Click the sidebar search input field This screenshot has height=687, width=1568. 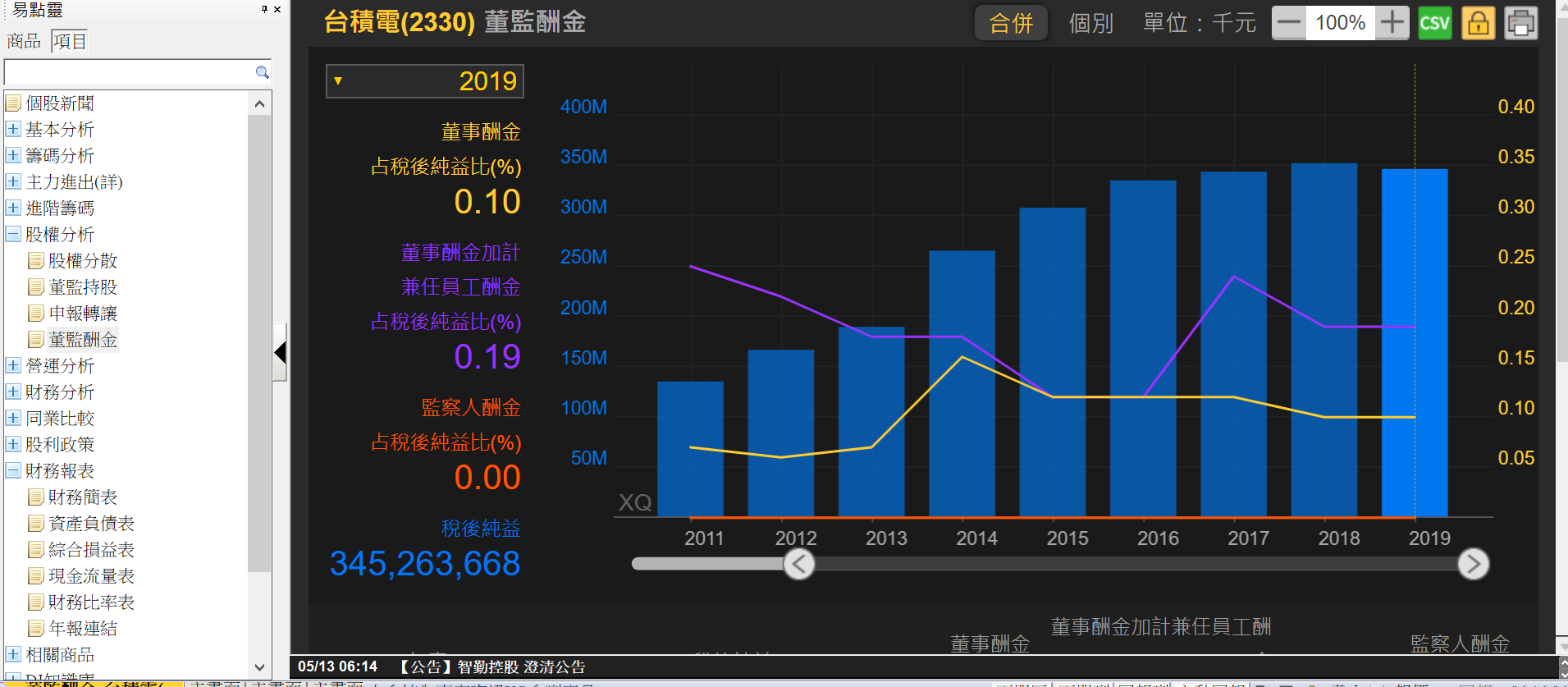pos(130,72)
